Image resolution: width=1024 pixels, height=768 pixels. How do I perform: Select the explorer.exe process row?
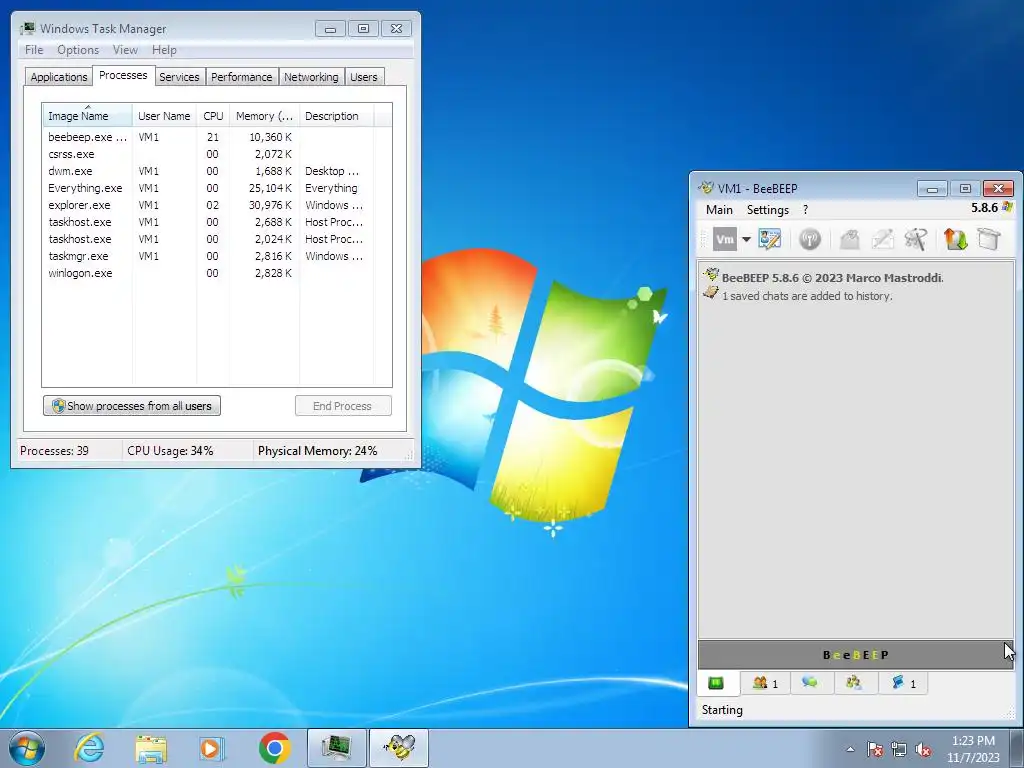[208, 205]
